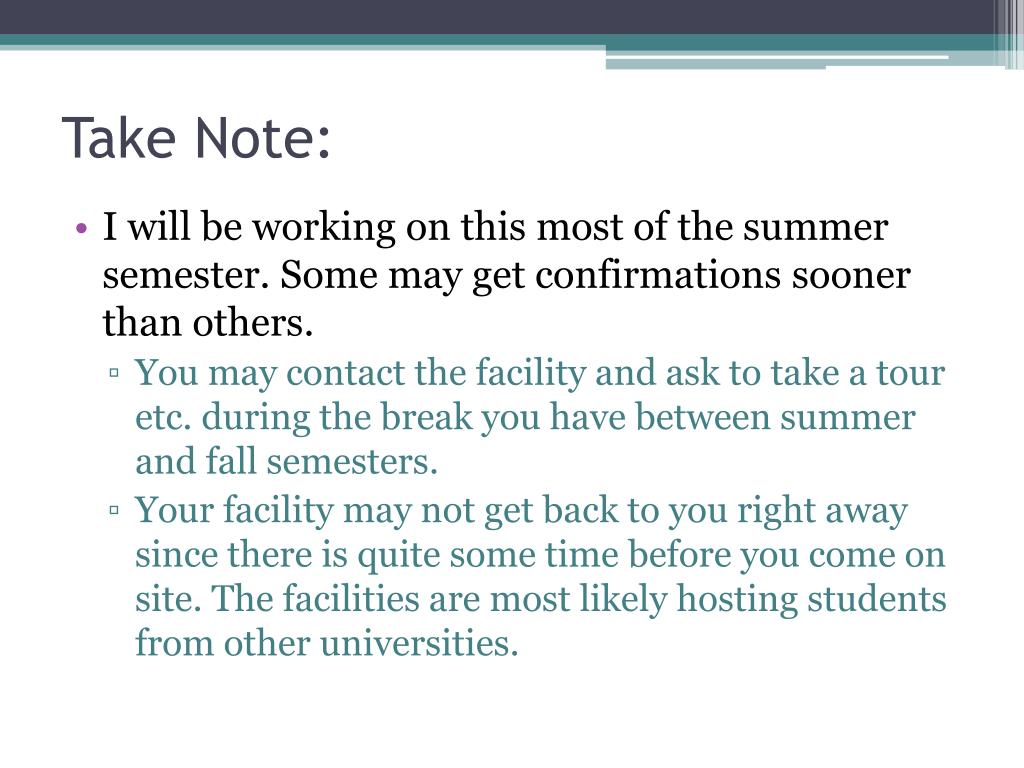
Task: Click the 'Take Note:' slide title
Action: (x=197, y=138)
